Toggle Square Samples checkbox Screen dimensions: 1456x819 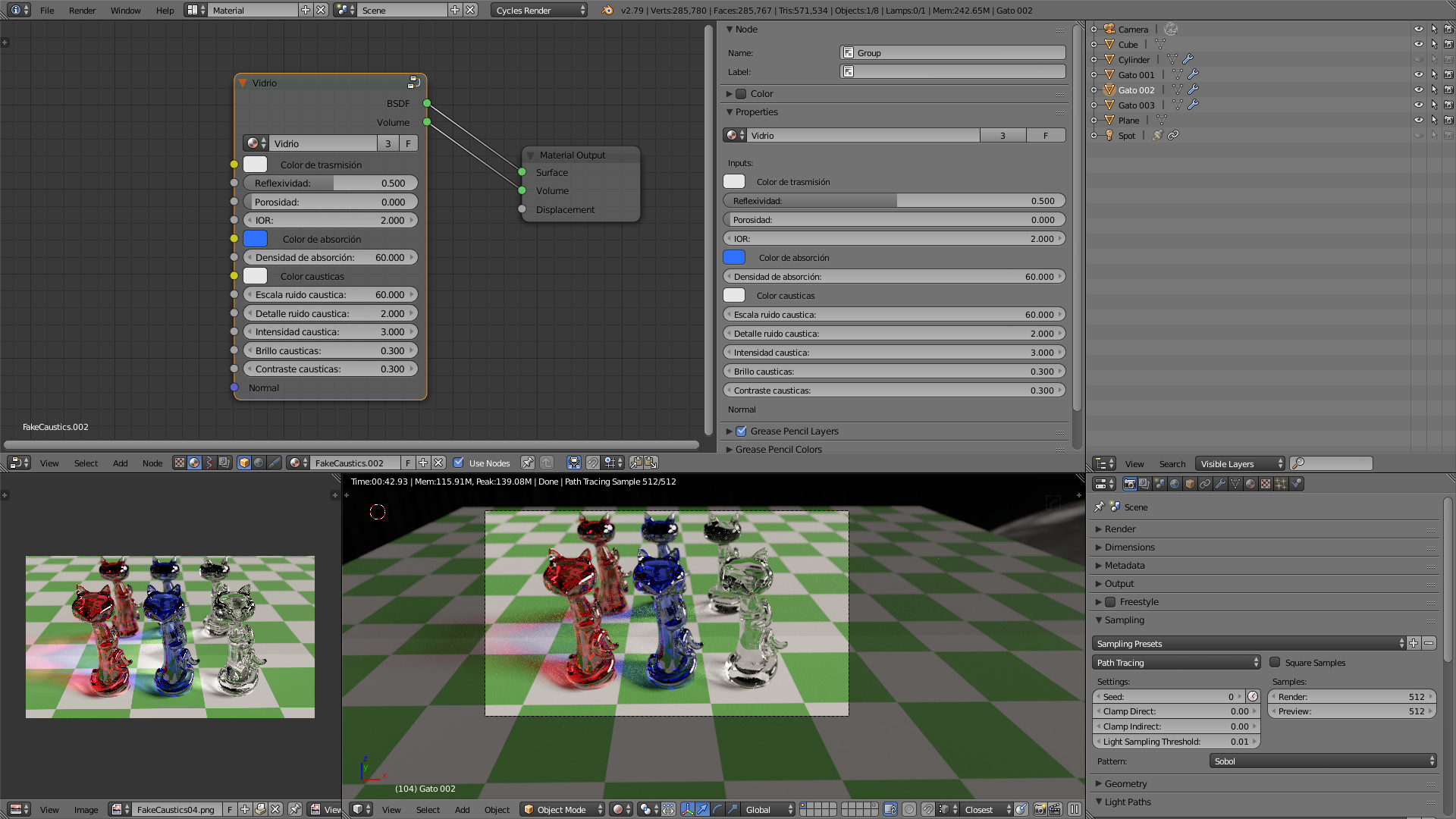[1275, 662]
